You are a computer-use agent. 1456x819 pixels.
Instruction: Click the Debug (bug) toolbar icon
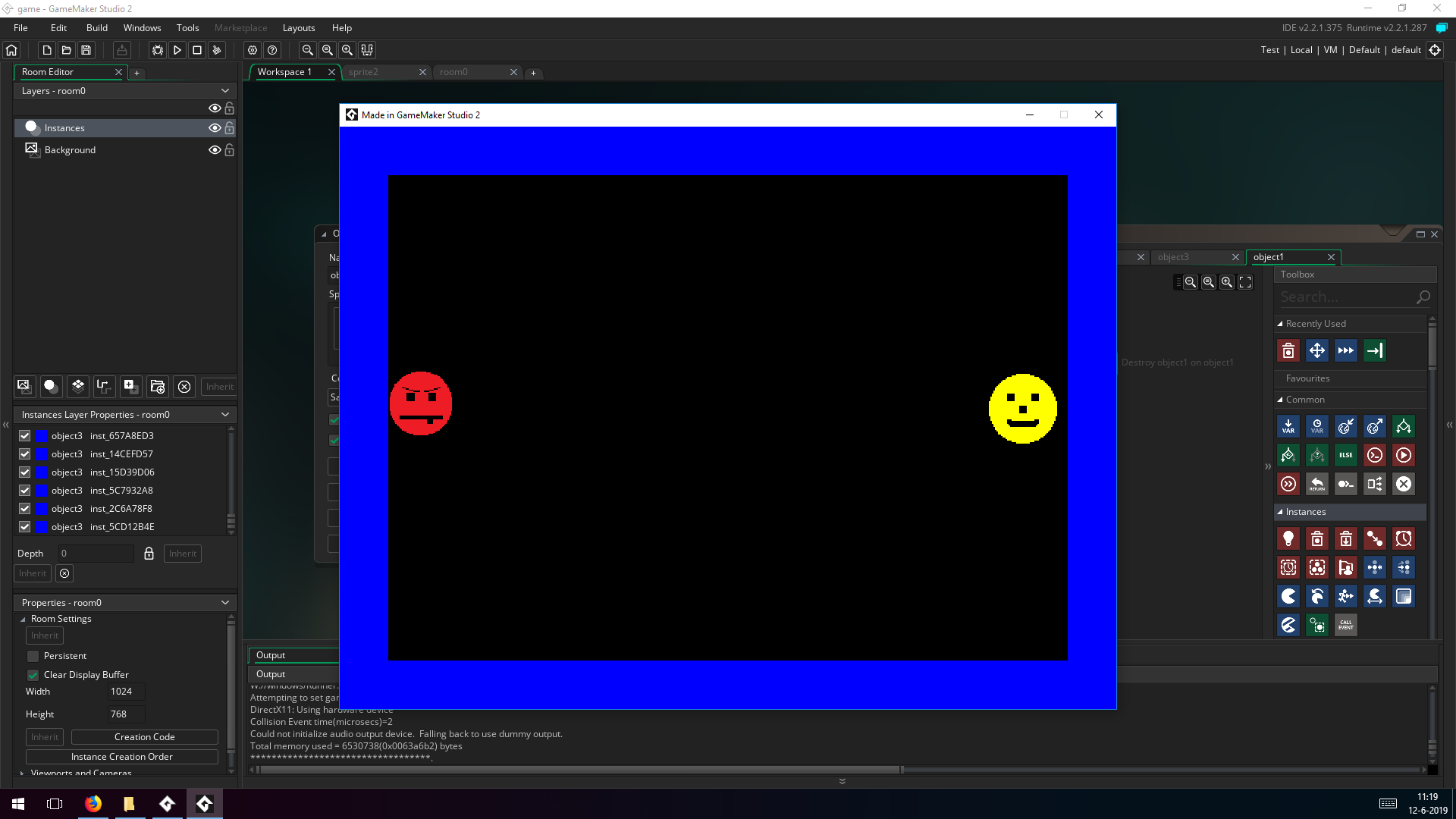pyautogui.click(x=158, y=50)
